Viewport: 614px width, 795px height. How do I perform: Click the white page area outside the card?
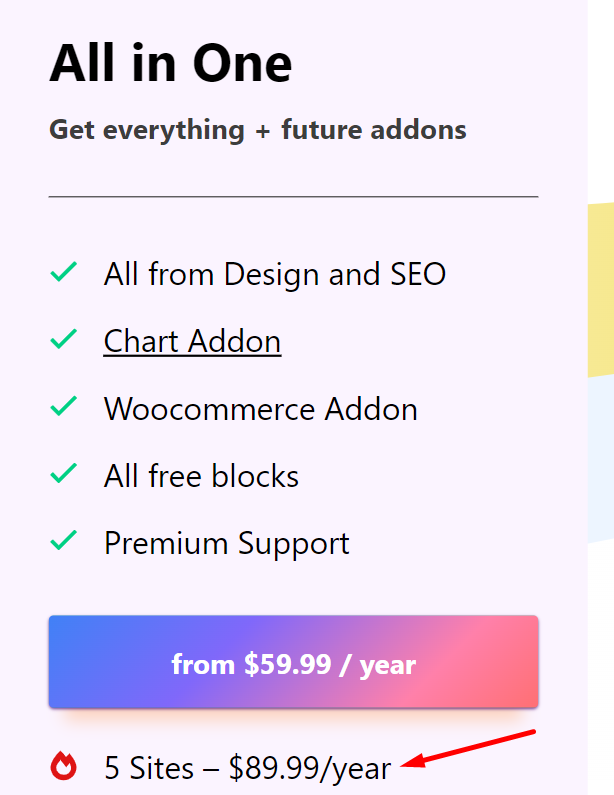600,100
